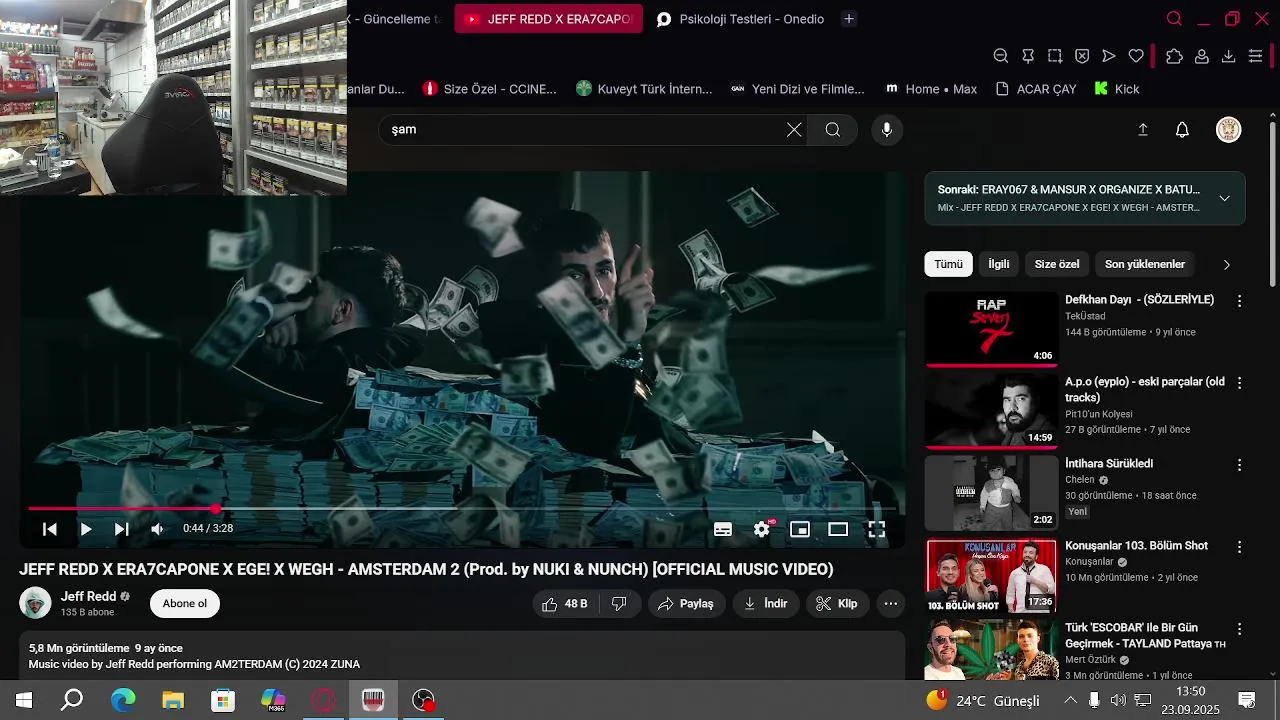Seek on the video progress bar

coord(462,509)
